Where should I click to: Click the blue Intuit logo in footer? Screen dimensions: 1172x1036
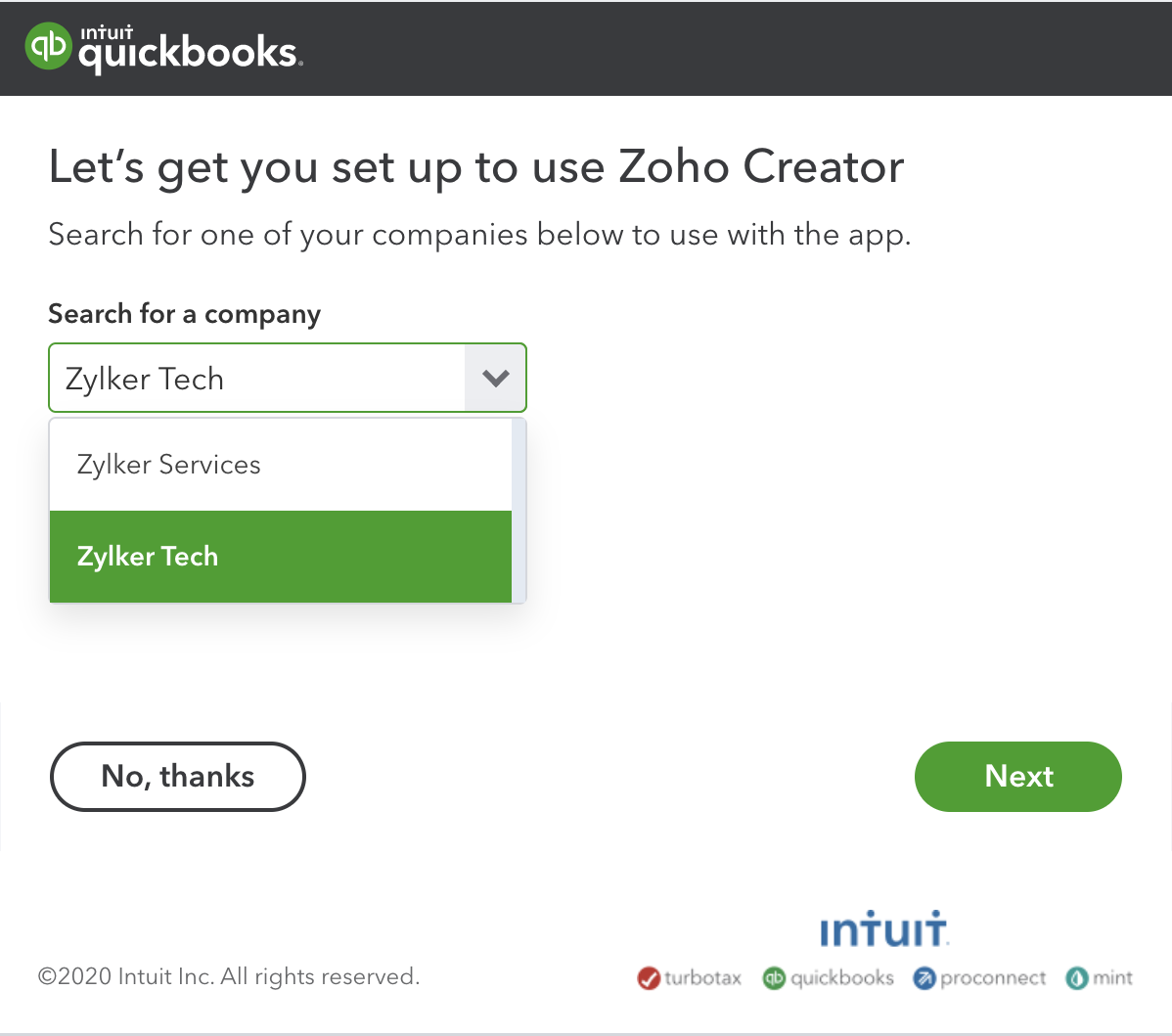click(883, 930)
